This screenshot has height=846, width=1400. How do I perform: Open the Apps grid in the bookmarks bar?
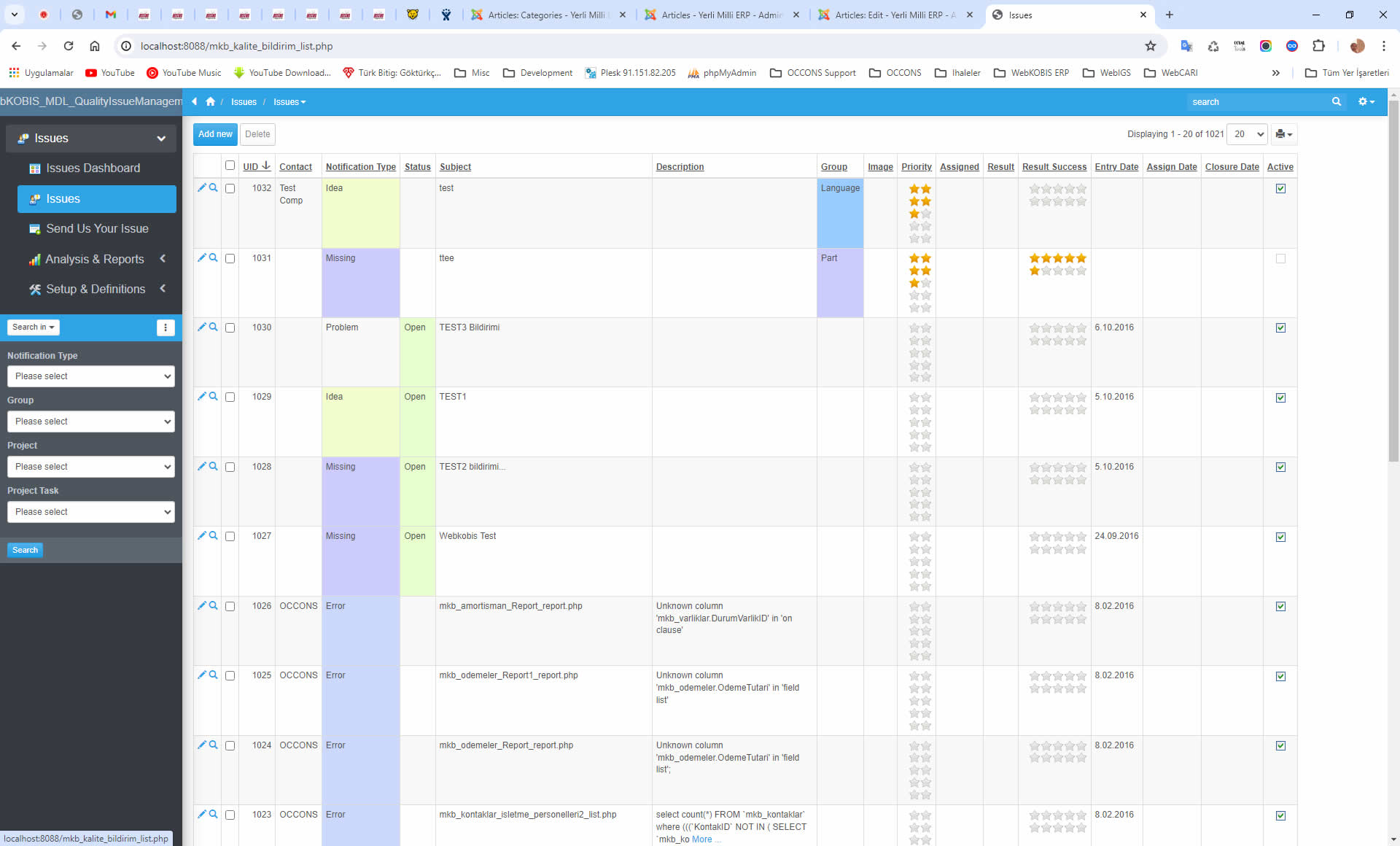(14, 73)
